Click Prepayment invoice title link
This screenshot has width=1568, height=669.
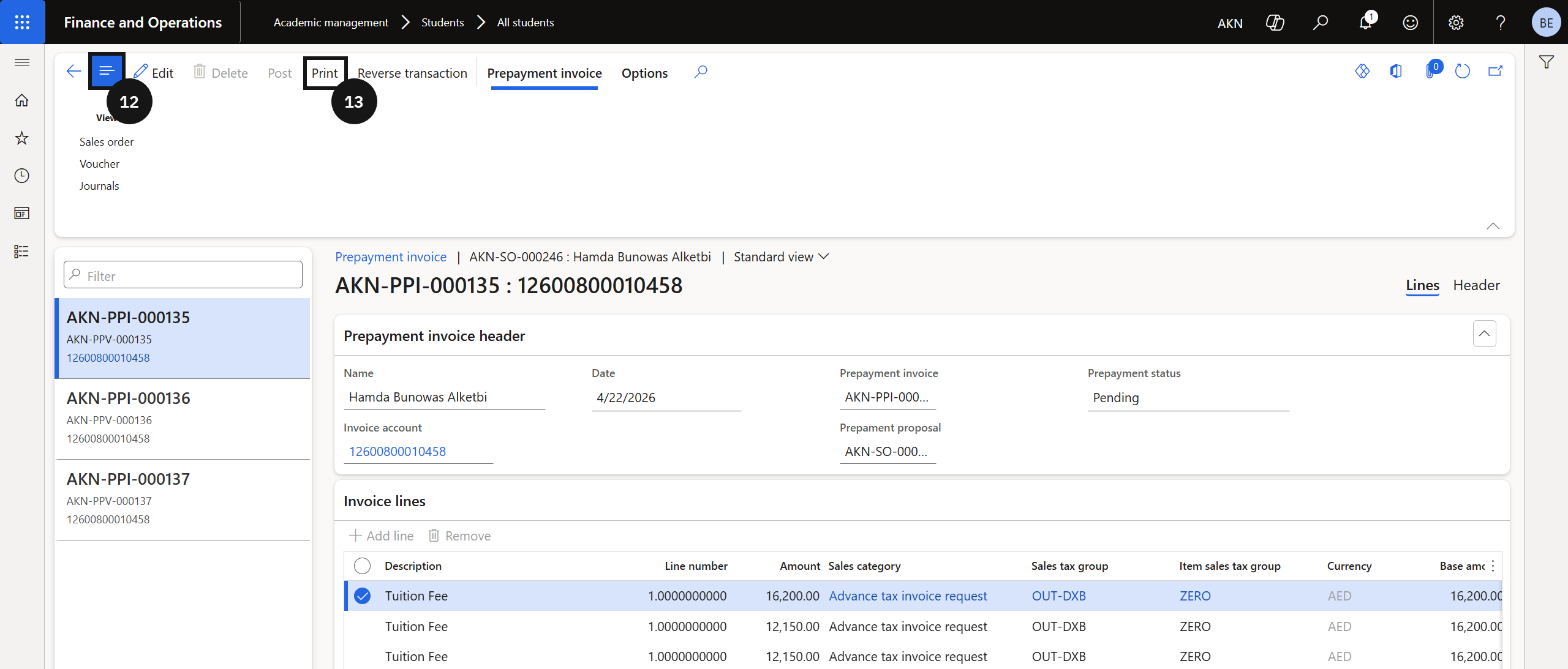click(x=391, y=257)
